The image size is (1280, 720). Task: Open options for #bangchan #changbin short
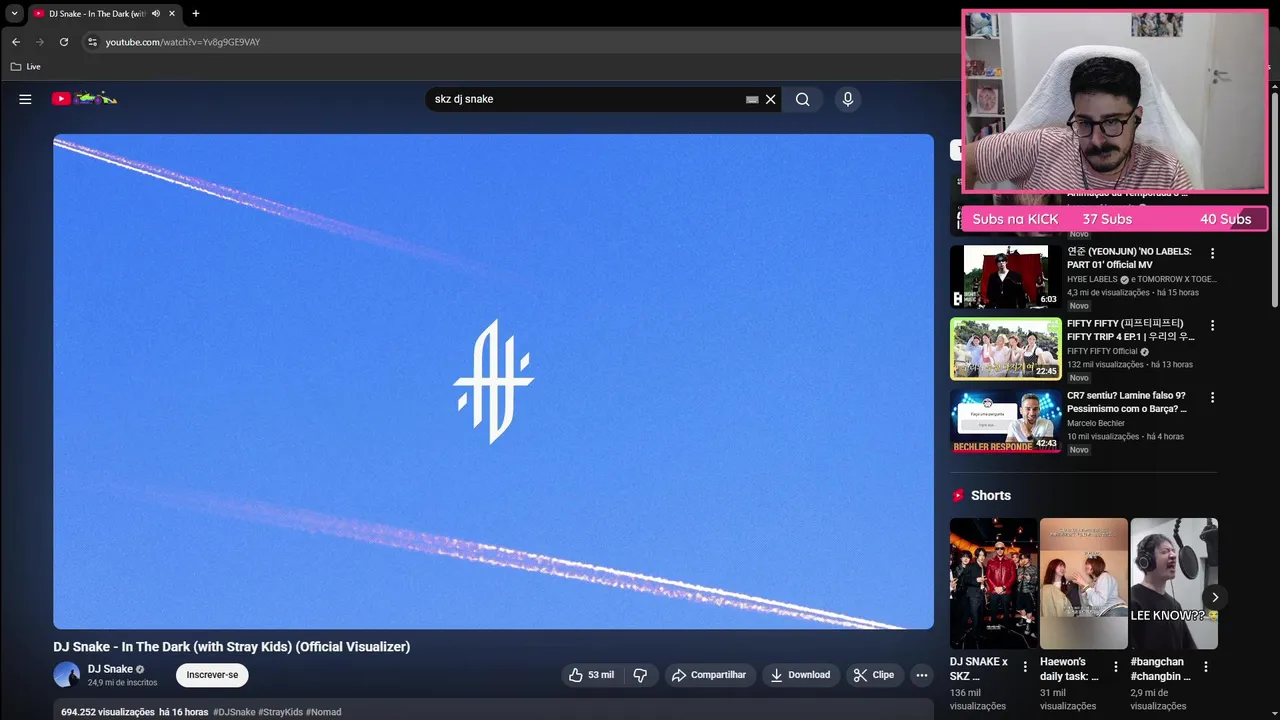pos(1206,667)
